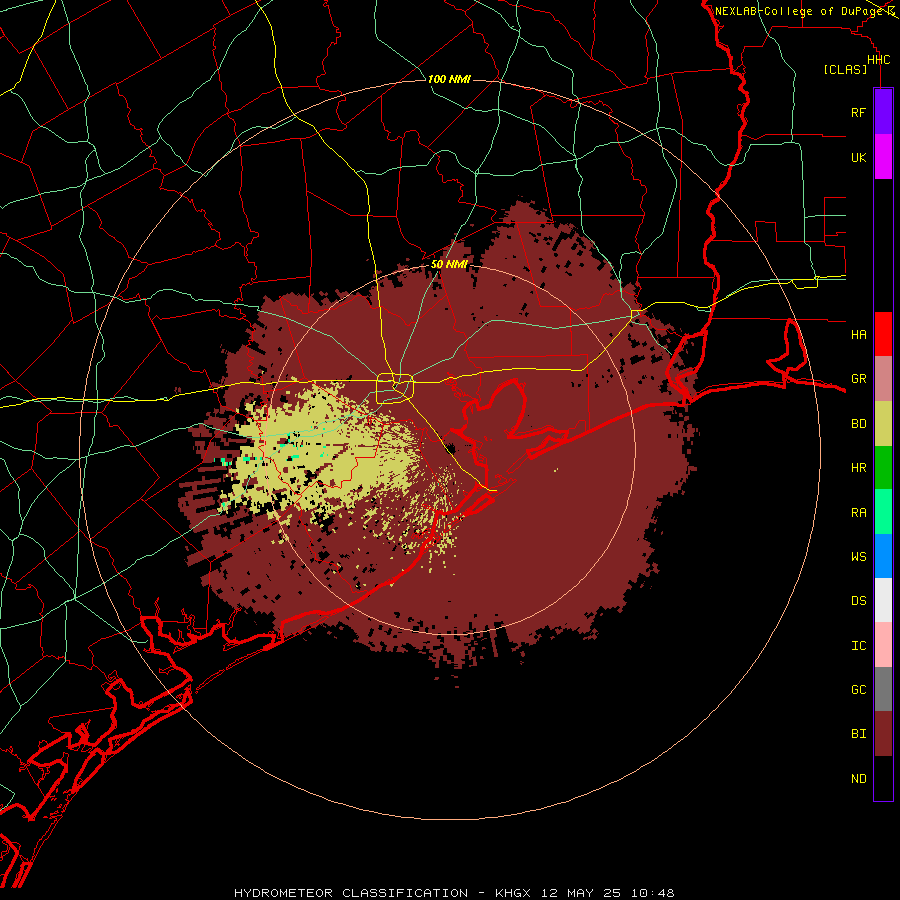Click the RA legend label

(858, 513)
